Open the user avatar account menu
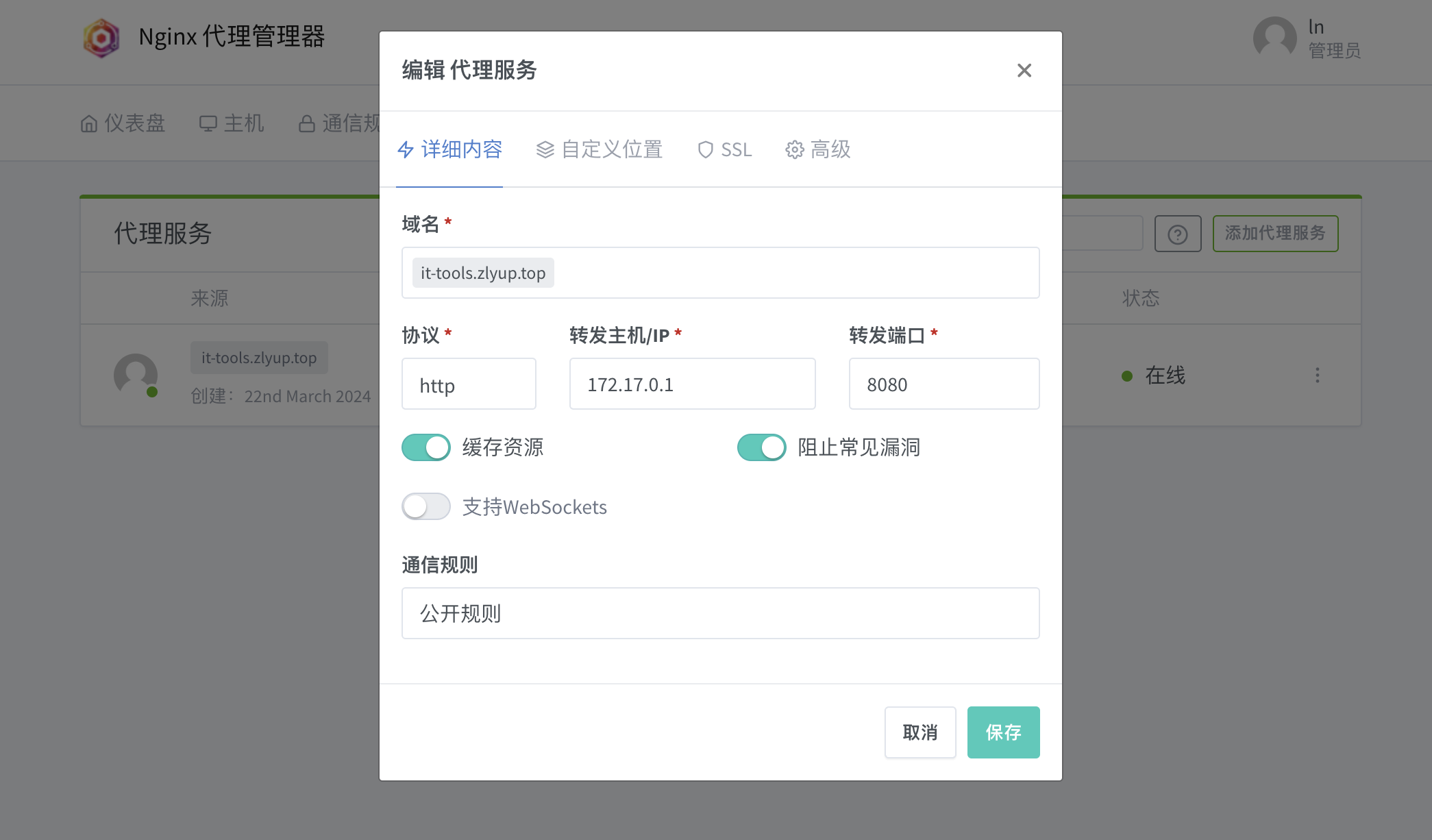 (x=1274, y=38)
